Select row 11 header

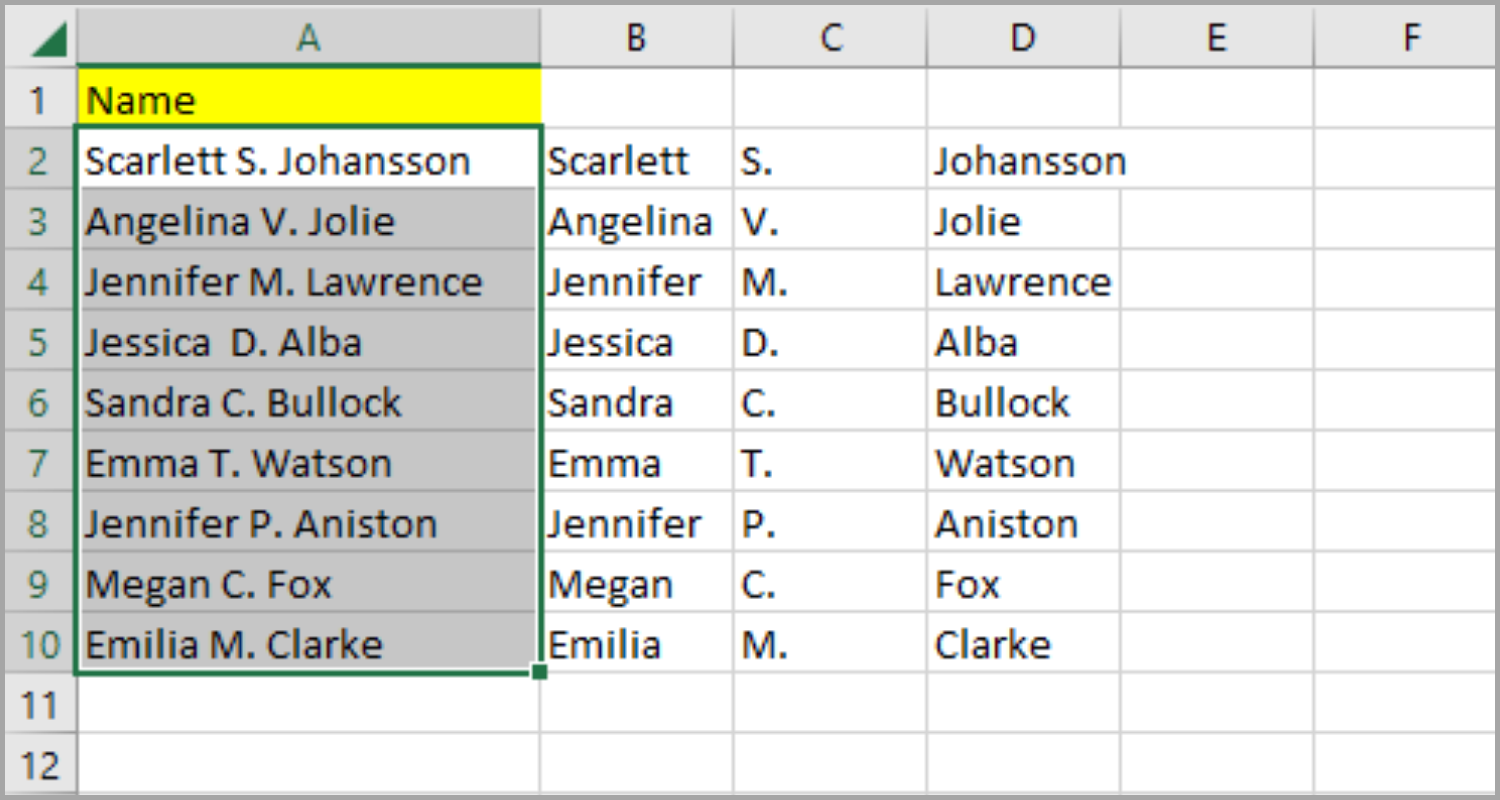pos(41,705)
